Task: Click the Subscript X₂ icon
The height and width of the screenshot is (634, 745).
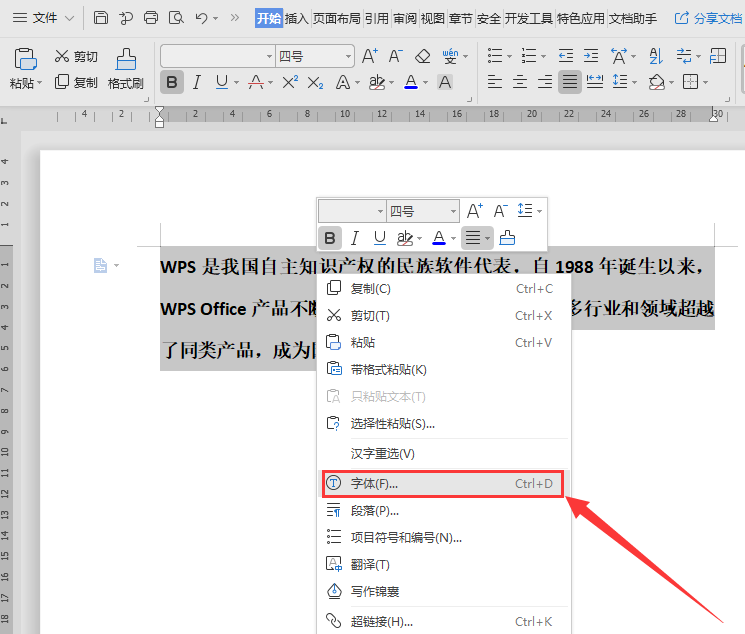Action: [315, 83]
